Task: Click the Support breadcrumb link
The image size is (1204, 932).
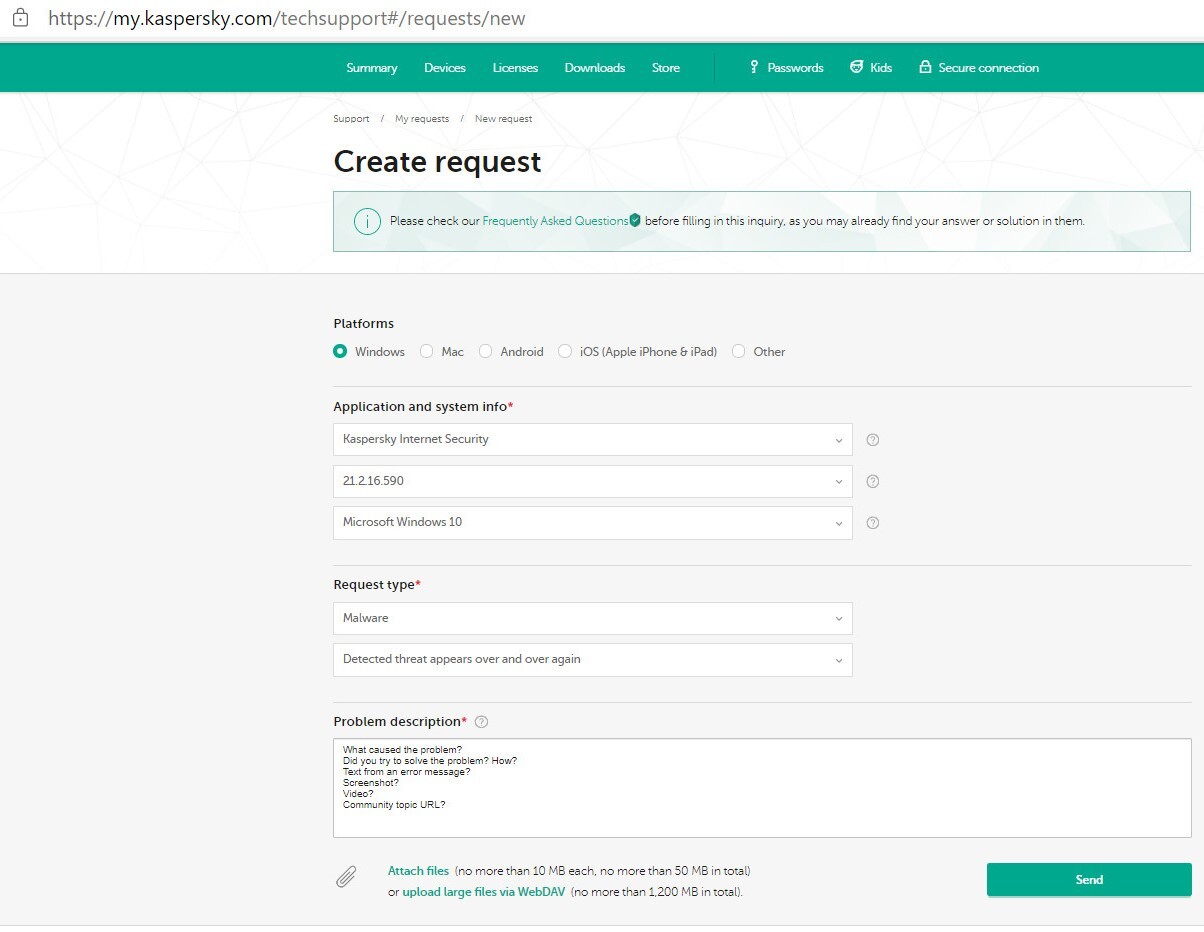Action: (x=351, y=119)
